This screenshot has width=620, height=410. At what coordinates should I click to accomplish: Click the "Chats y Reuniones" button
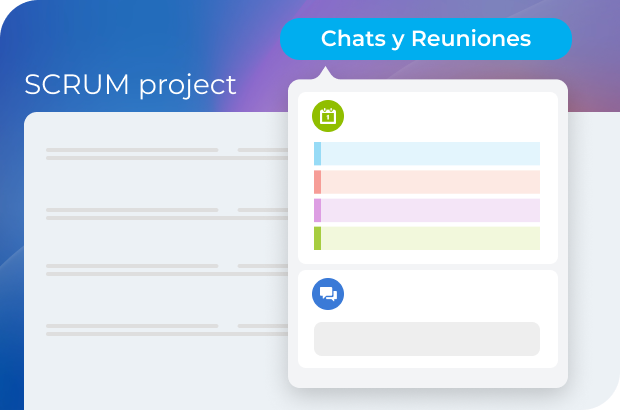point(426,39)
